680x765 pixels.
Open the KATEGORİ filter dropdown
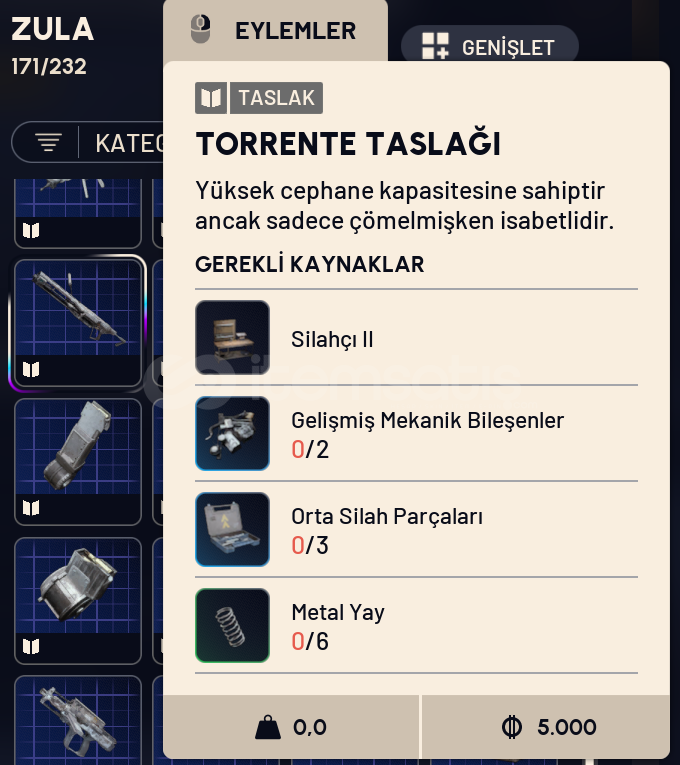(x=88, y=142)
